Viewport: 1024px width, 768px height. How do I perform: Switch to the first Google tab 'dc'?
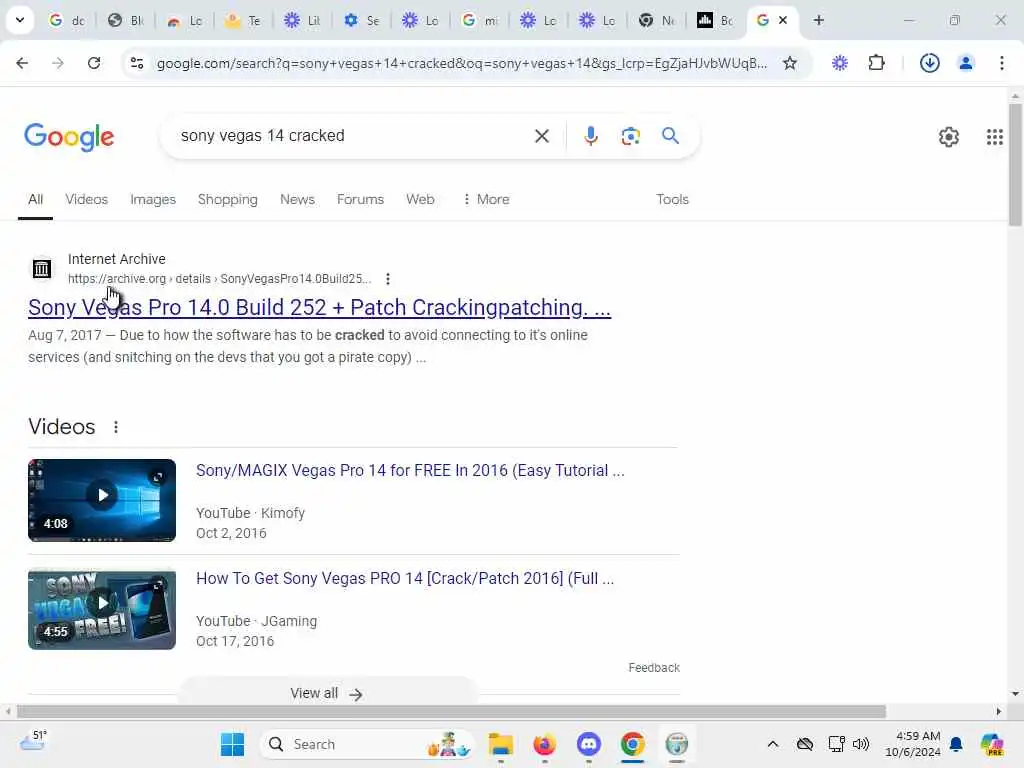pyautogui.click(x=67, y=20)
